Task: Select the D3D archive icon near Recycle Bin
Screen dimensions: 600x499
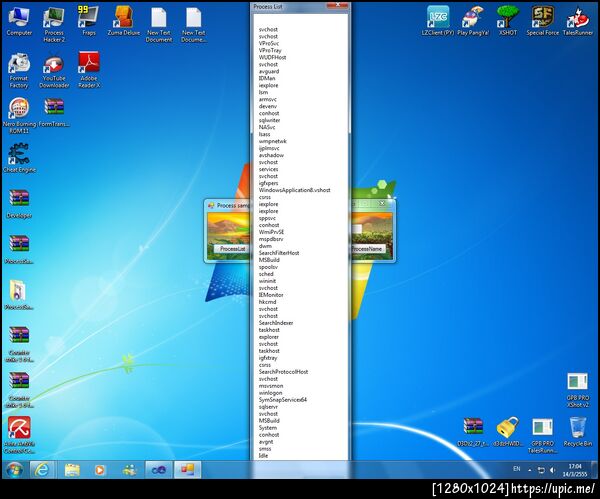Action: [473, 432]
